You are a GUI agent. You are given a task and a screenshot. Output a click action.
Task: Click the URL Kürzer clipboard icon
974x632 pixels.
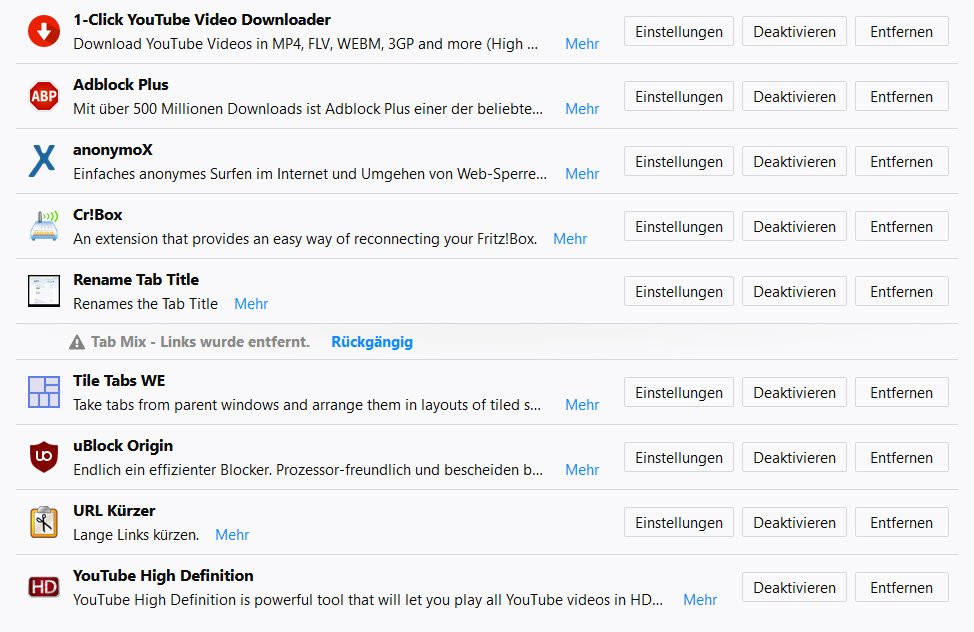pyautogui.click(x=43, y=522)
